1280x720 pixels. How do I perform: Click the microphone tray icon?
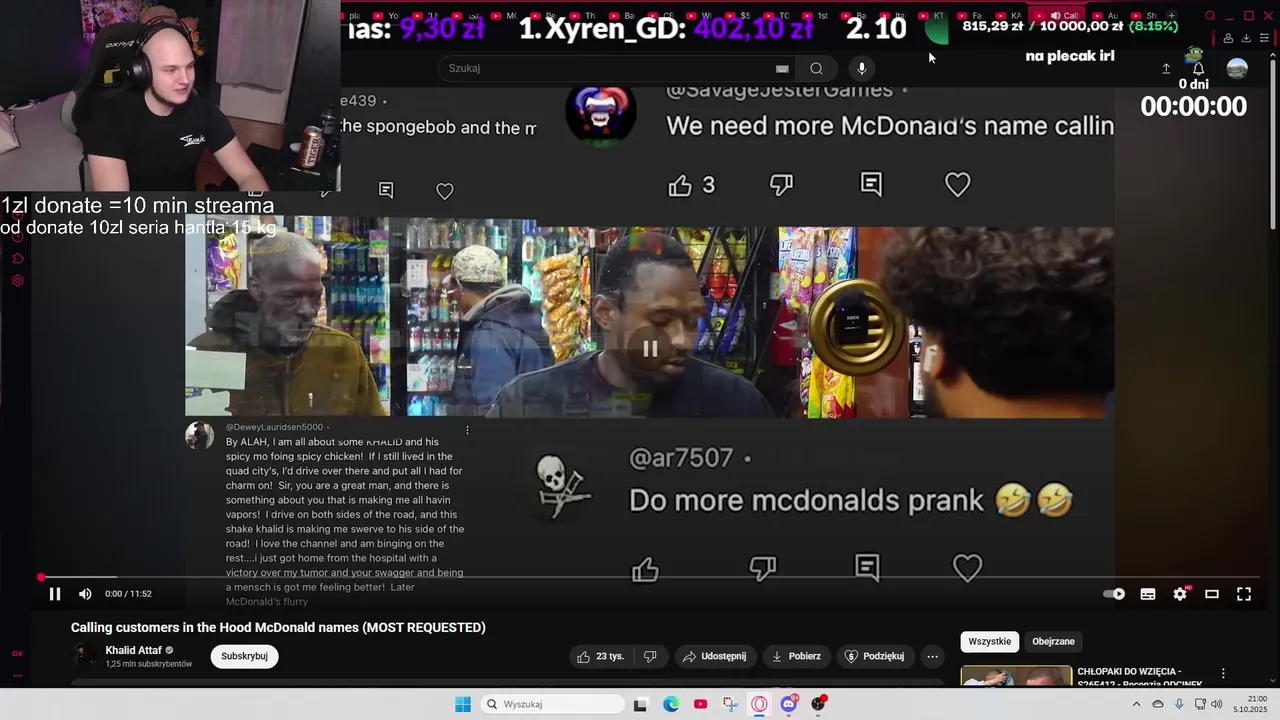(1179, 704)
